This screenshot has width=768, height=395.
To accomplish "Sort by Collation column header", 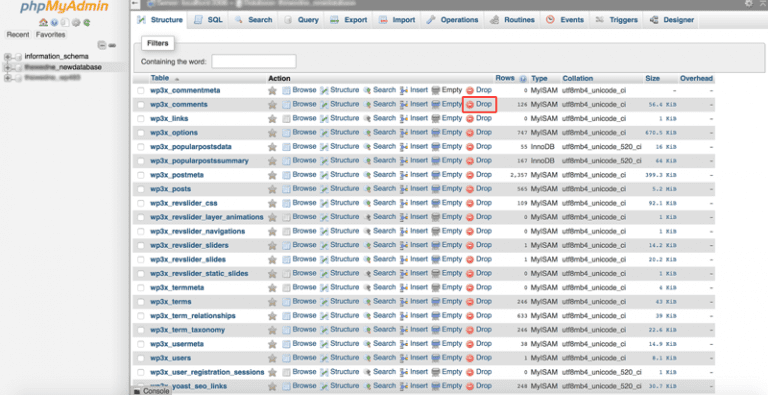I will click(577, 78).
